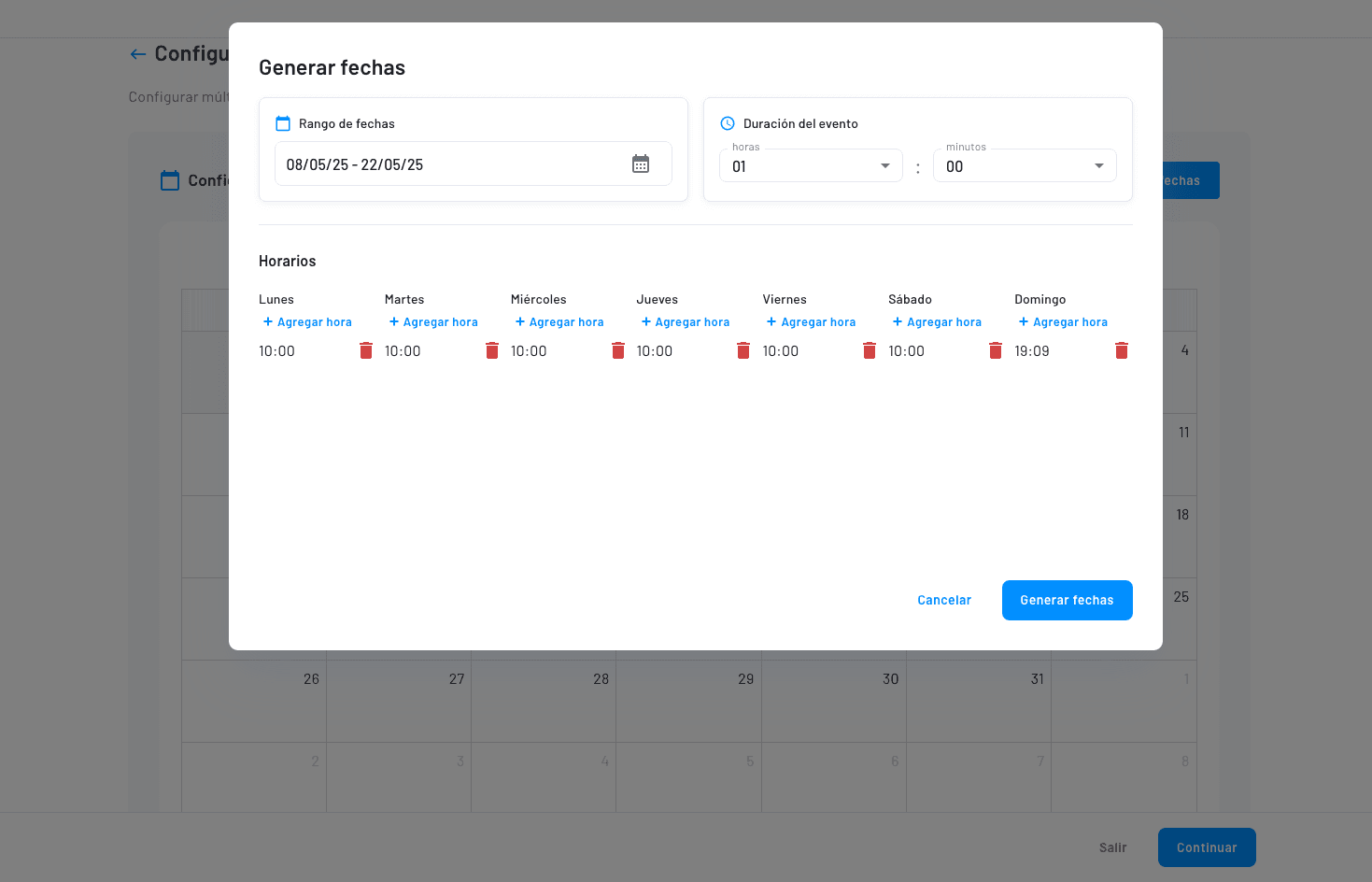
Task: Click the Jueves 10:00 time value
Action: tap(655, 351)
